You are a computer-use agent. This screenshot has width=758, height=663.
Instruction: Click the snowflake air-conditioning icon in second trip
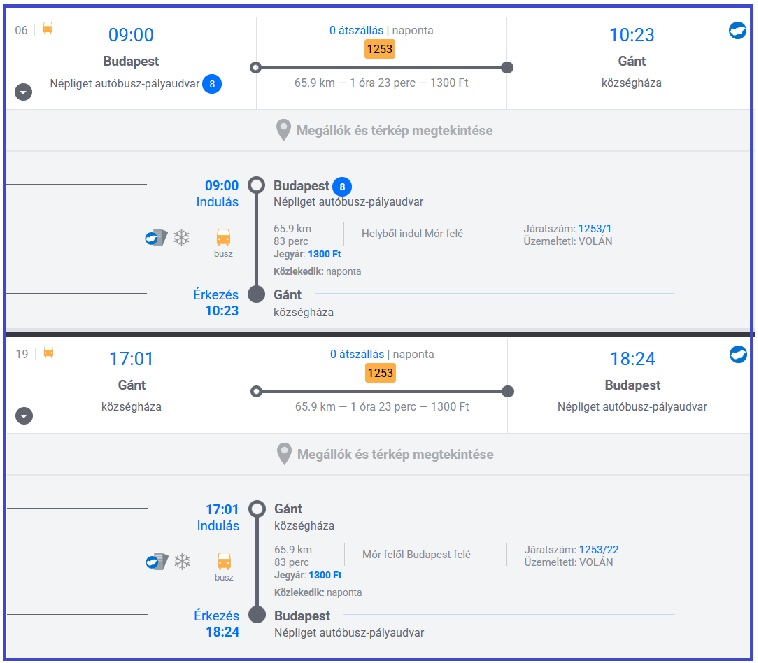click(x=182, y=561)
